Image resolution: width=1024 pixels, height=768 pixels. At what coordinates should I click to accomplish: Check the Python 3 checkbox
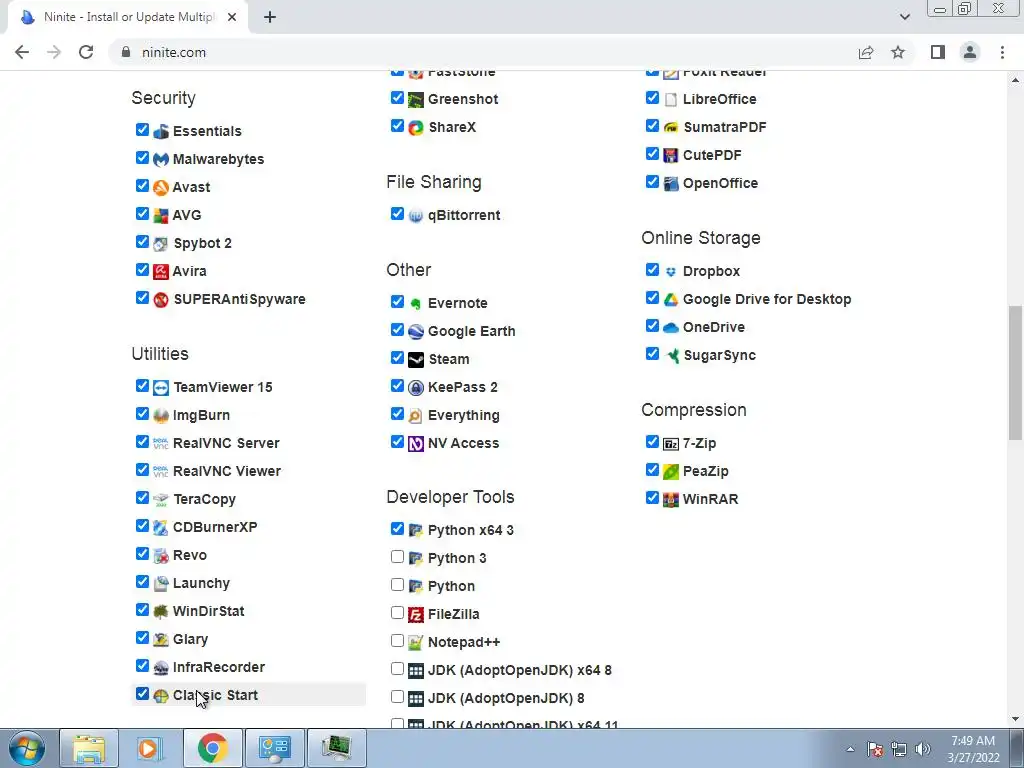click(397, 556)
